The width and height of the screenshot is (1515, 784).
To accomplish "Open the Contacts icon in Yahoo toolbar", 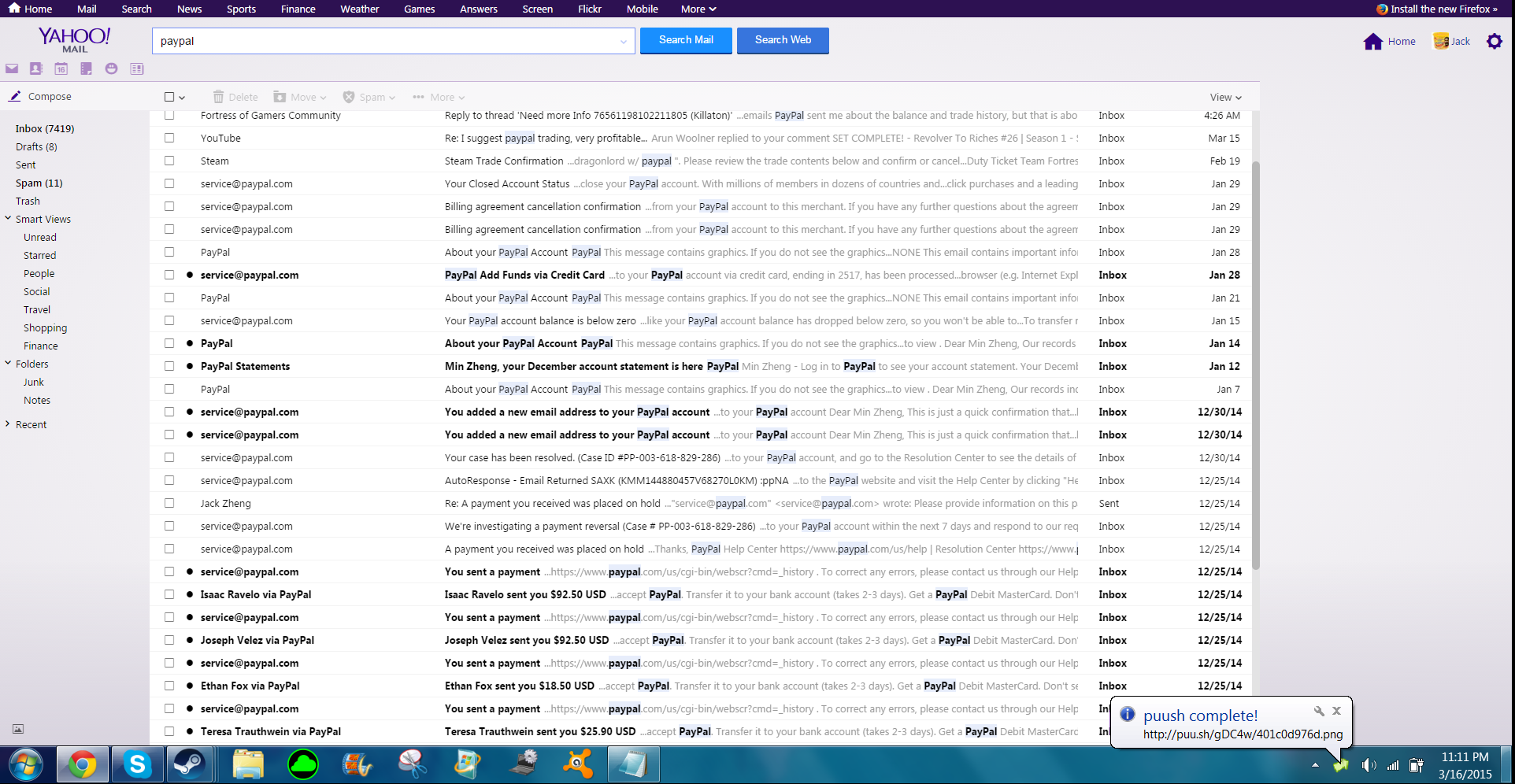I will (36, 69).
